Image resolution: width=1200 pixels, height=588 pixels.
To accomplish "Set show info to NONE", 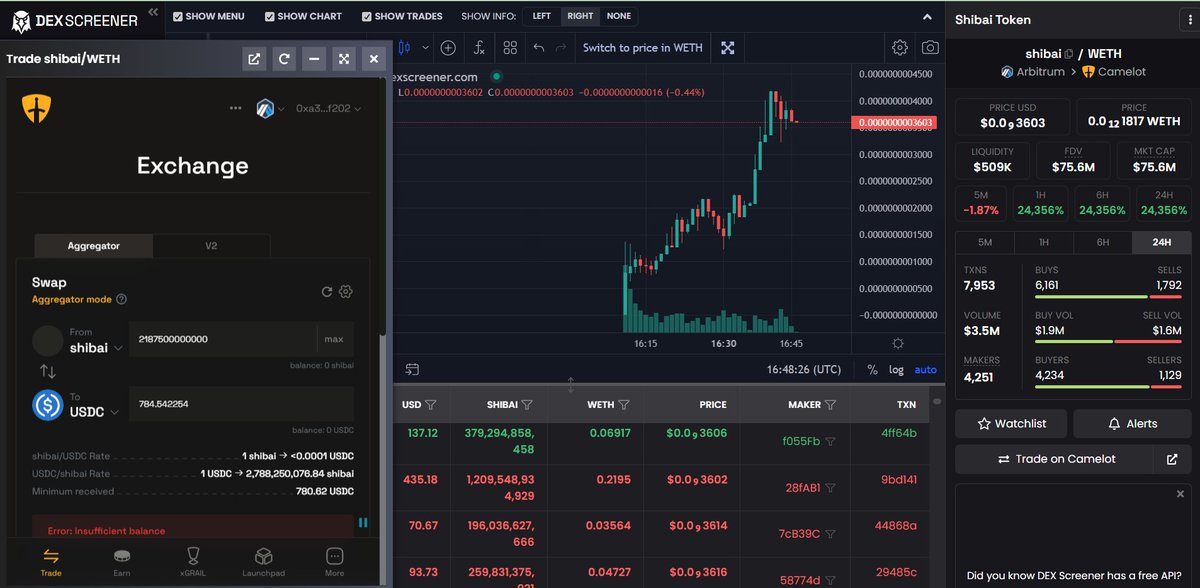I will pos(618,16).
